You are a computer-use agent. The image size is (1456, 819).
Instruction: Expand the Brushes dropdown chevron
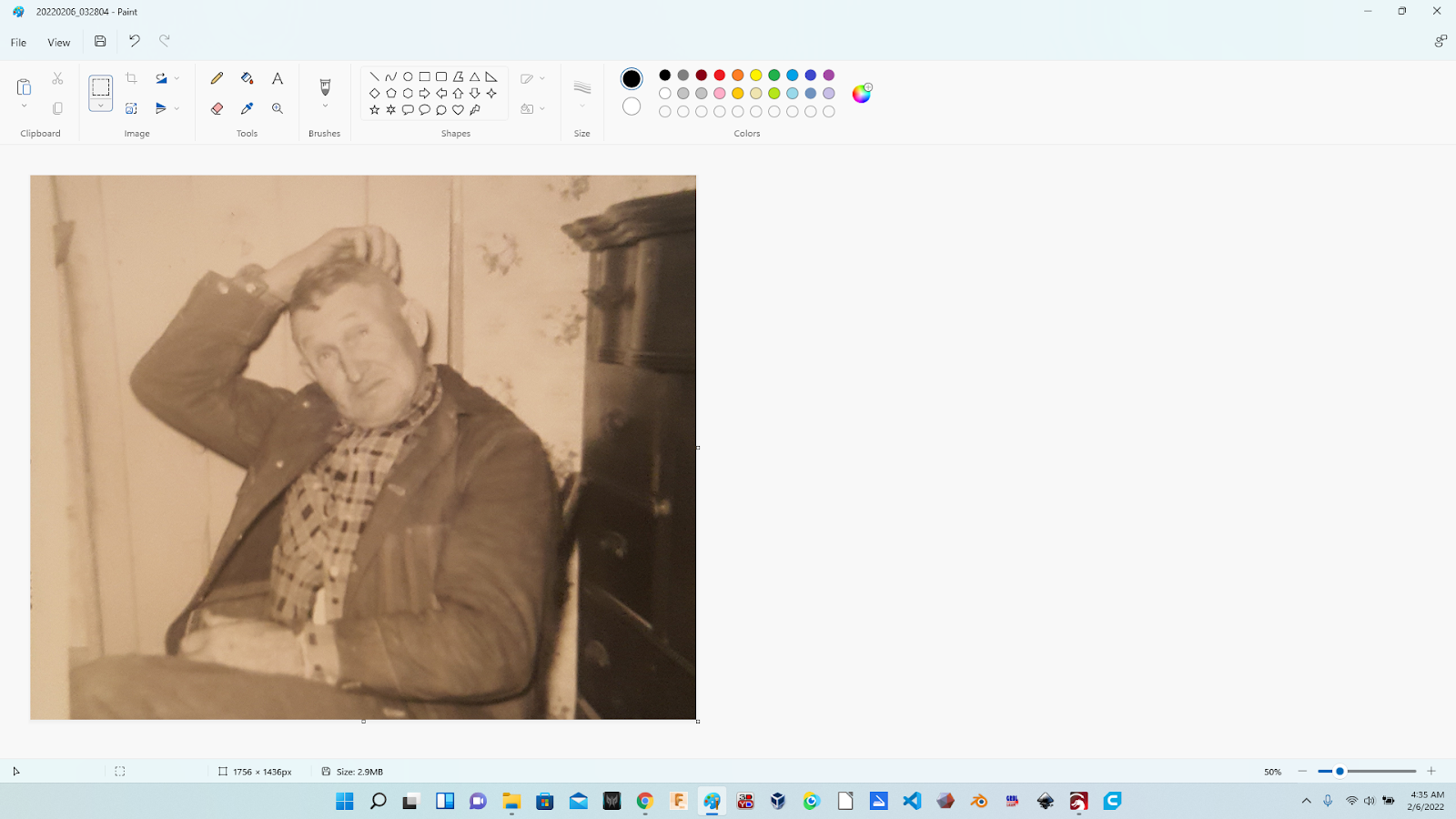tap(325, 106)
